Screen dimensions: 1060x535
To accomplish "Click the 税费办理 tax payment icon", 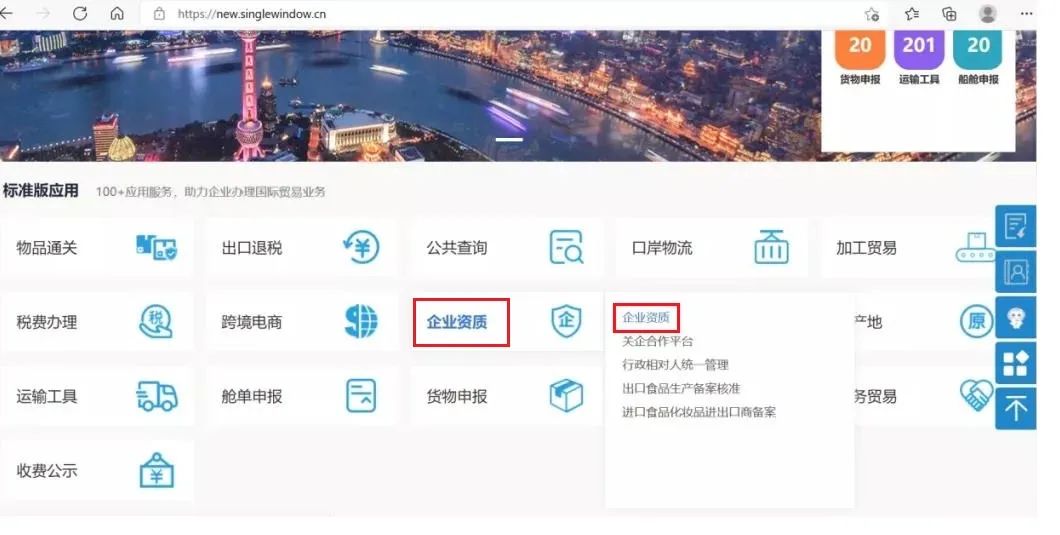I will [156, 321].
